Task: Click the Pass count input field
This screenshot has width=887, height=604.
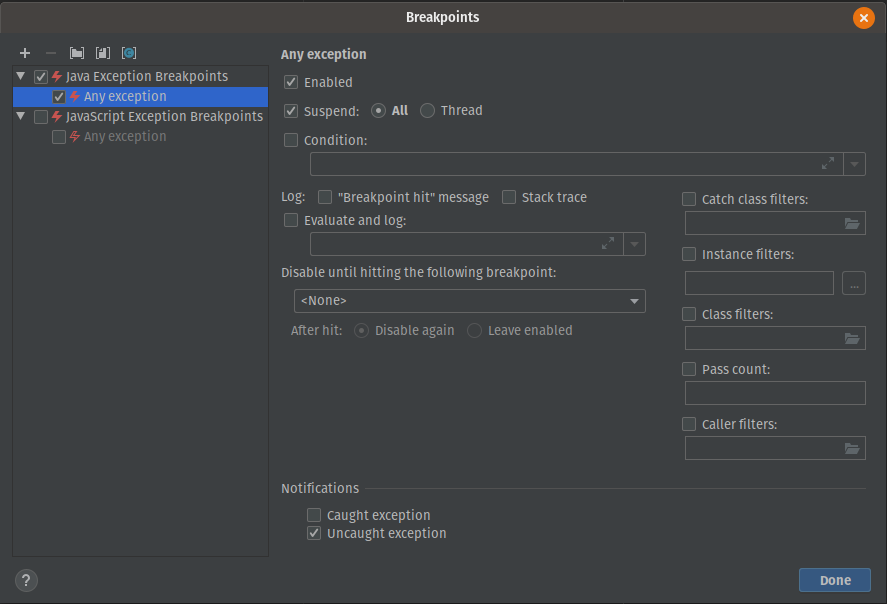Action: 775,392
